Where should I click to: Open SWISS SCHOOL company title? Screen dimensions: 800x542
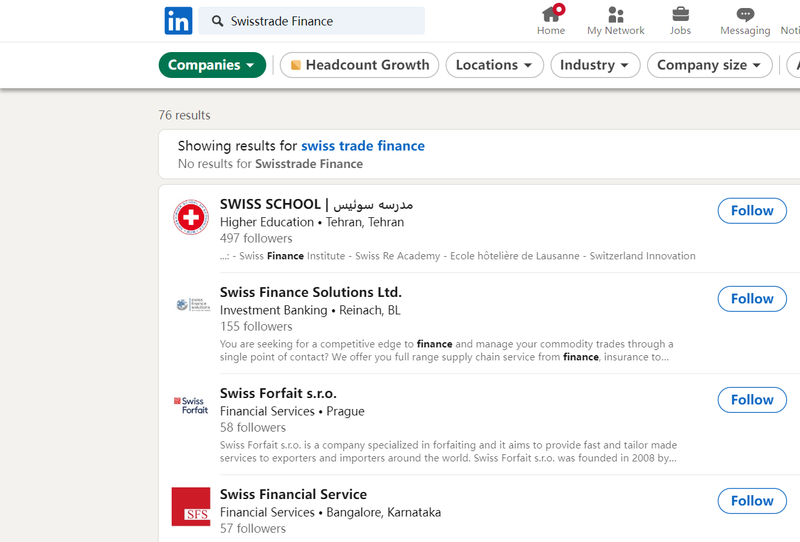click(x=316, y=204)
